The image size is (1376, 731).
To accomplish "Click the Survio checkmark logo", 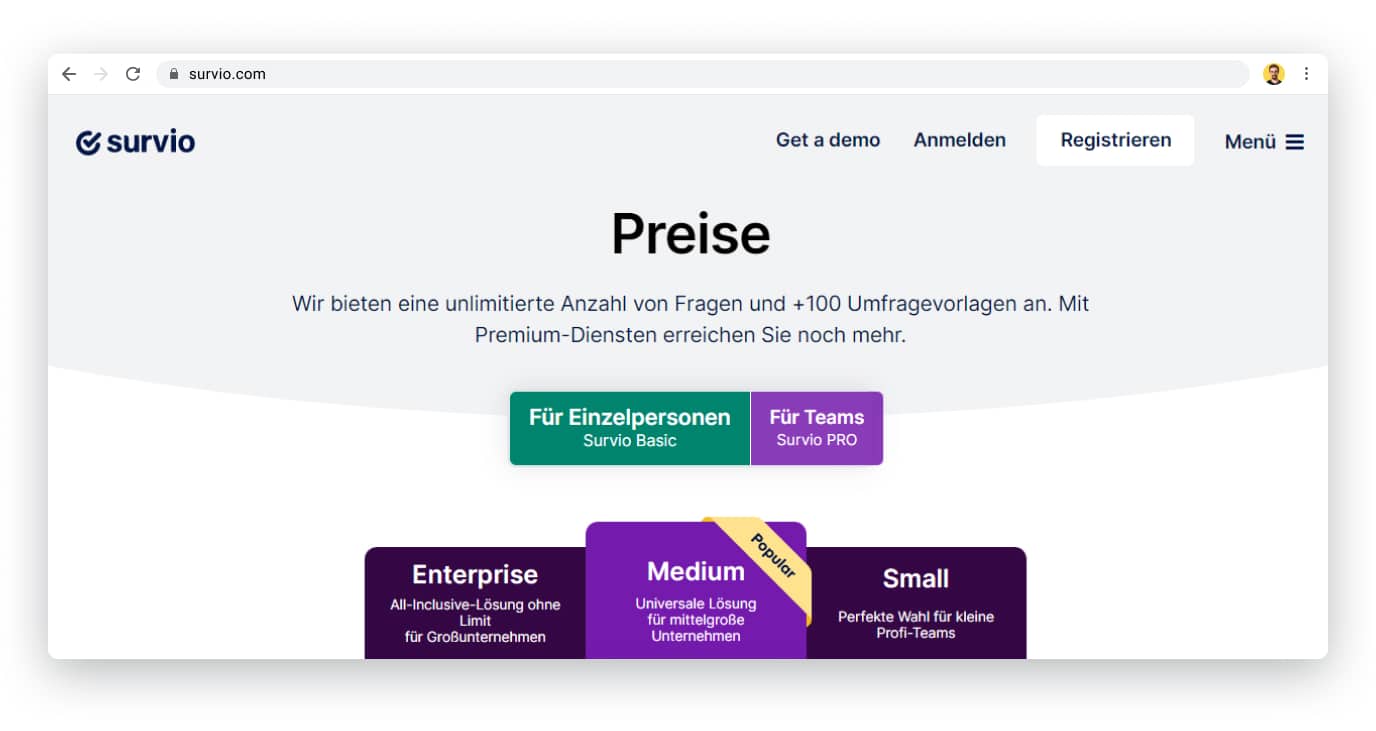I will pyautogui.click(x=89, y=142).
